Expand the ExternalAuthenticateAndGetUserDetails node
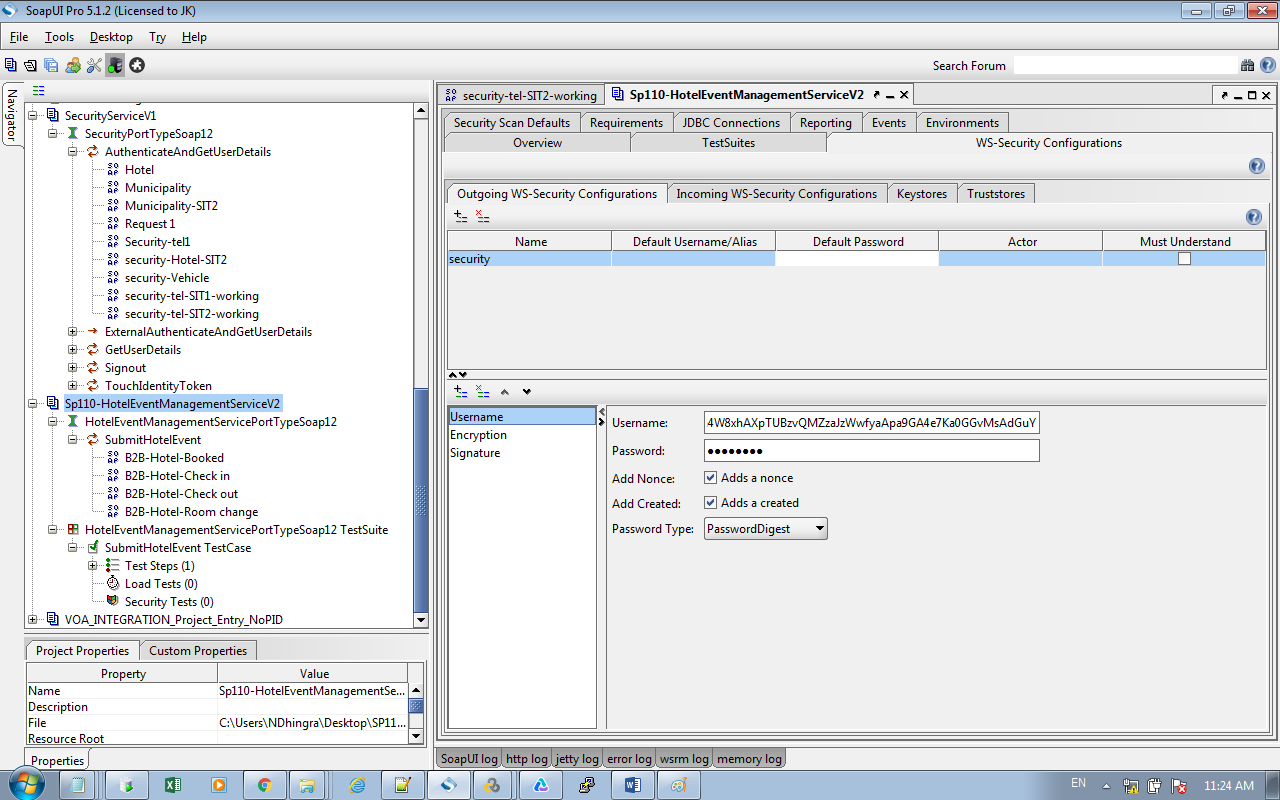 72,332
